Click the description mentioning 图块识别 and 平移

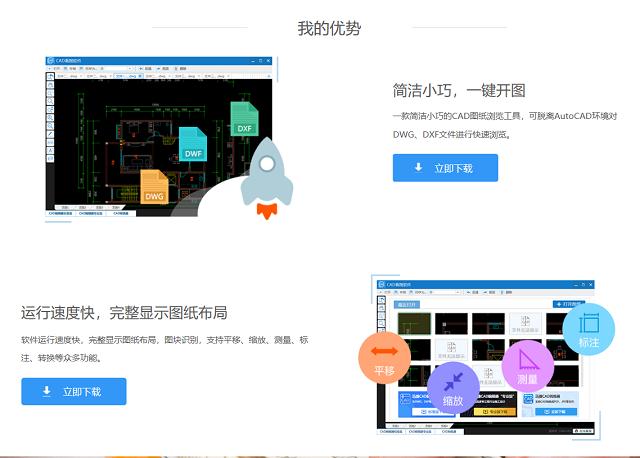tap(164, 349)
